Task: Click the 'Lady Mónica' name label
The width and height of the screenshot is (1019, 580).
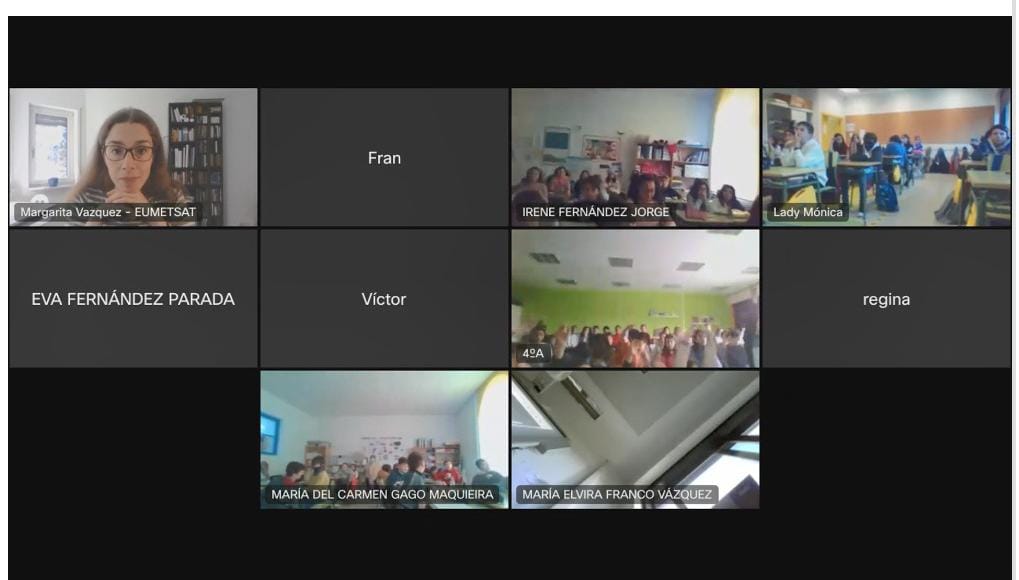Action: 808,212
